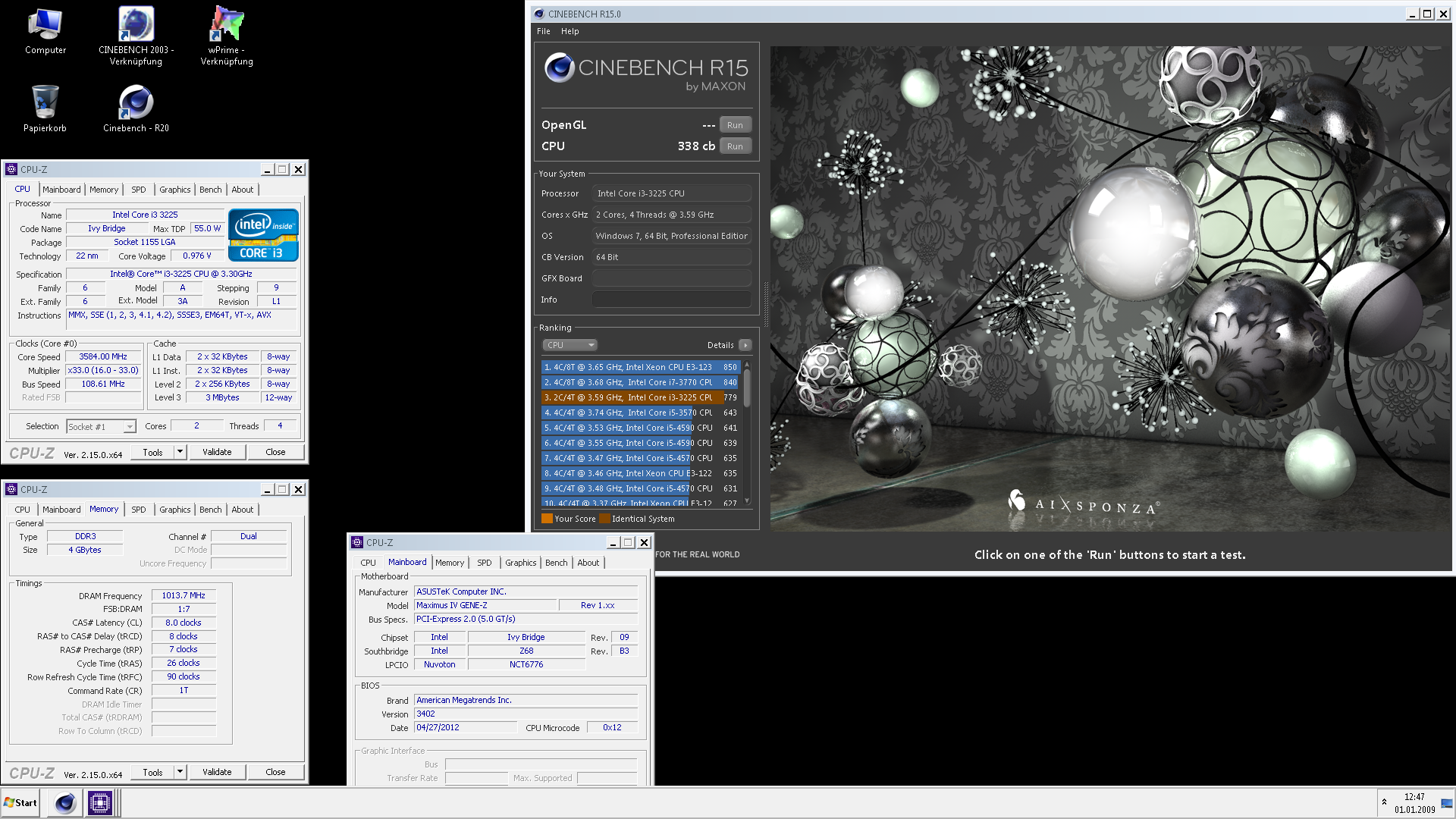1456x819 pixels.
Task: Click the Core Speed value 3584.00 MHz
Action: point(103,356)
